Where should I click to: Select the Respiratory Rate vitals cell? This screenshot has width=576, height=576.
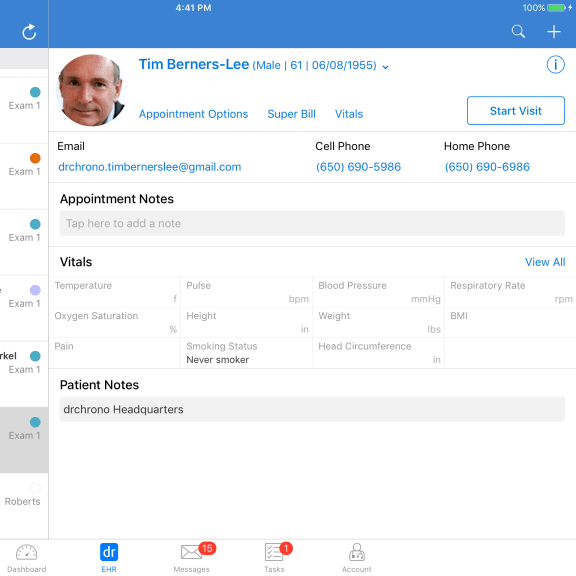click(x=510, y=292)
